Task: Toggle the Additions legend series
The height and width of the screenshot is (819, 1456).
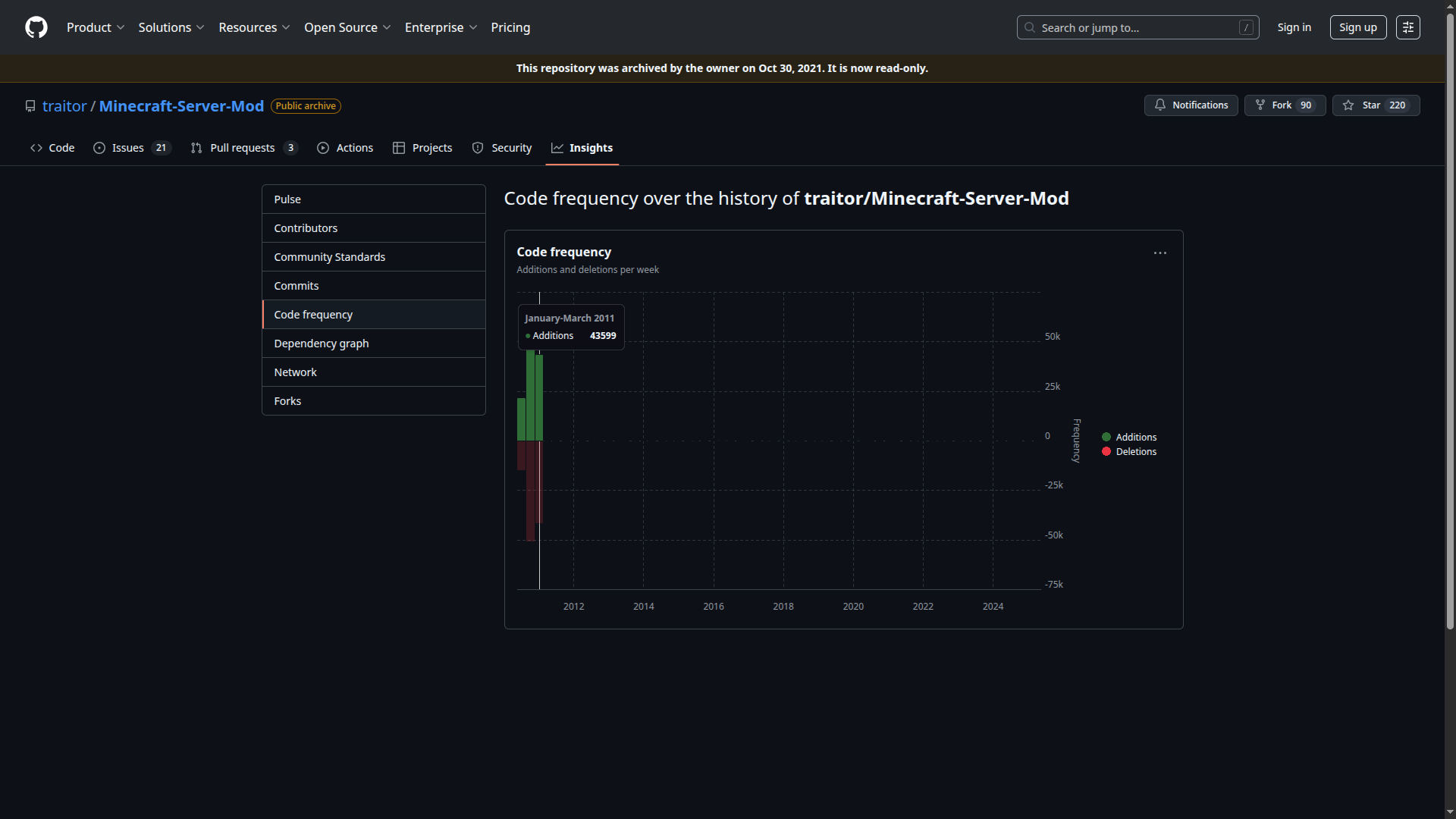Action: point(1128,437)
